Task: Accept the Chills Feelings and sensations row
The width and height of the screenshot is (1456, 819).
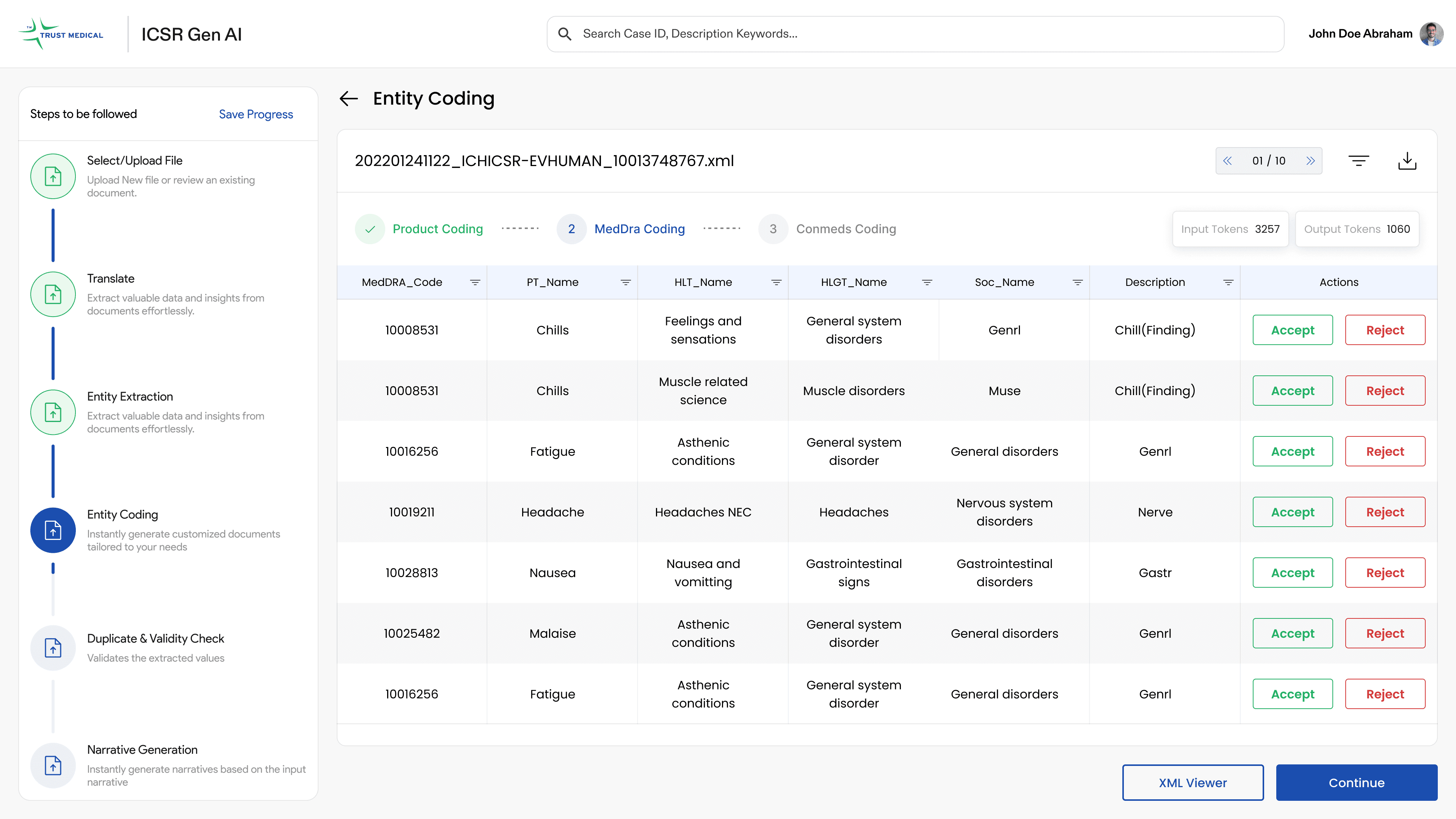Action: [1293, 330]
